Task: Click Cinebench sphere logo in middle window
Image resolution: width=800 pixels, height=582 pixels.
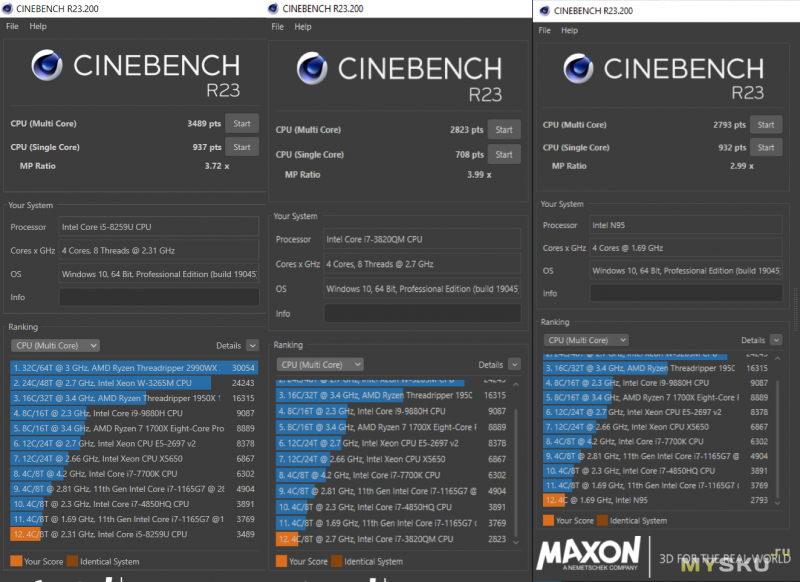Action: [x=312, y=68]
